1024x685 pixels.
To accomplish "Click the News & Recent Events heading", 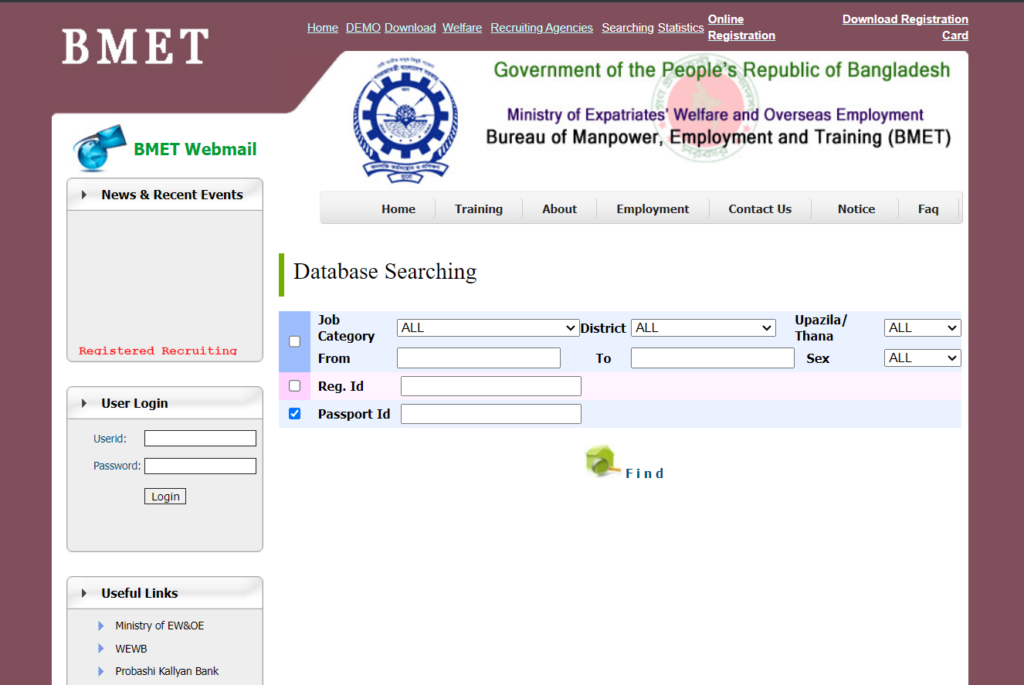I will coord(172,195).
